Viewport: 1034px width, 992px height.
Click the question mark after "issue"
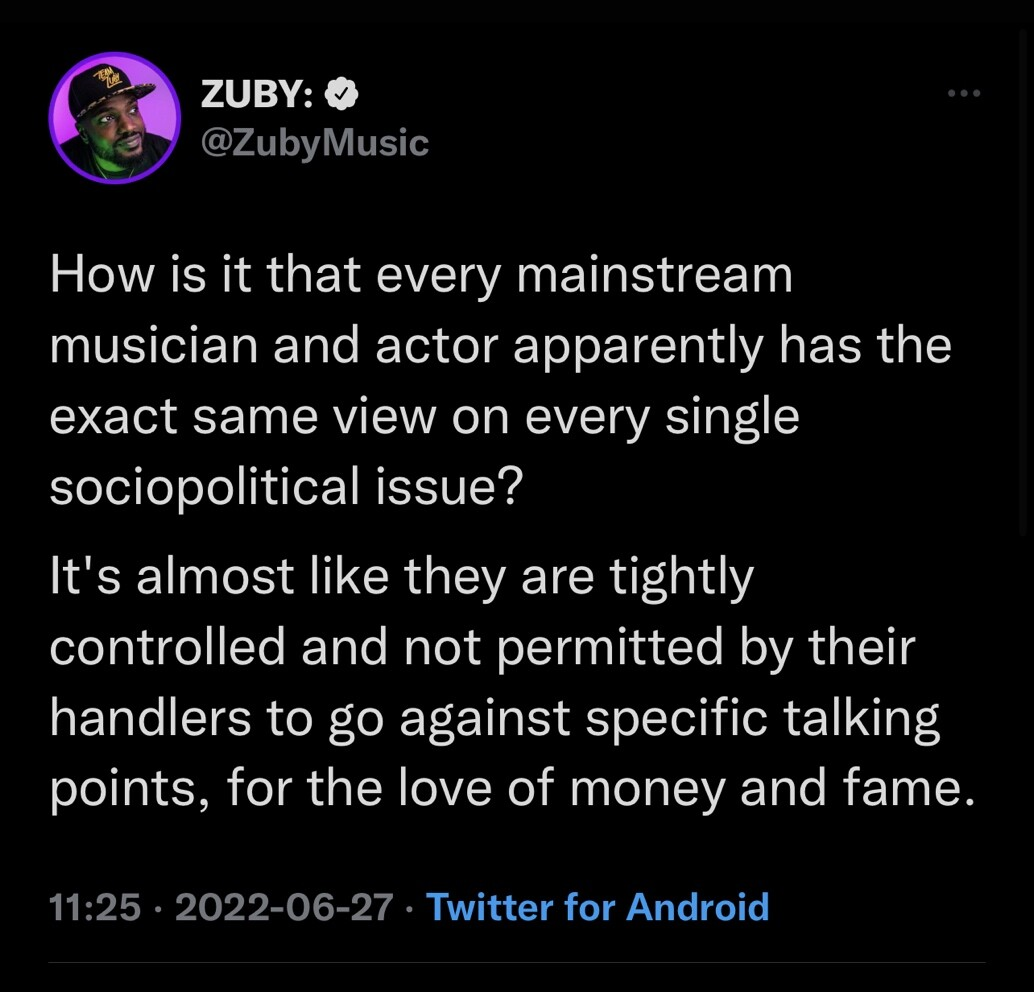511,488
